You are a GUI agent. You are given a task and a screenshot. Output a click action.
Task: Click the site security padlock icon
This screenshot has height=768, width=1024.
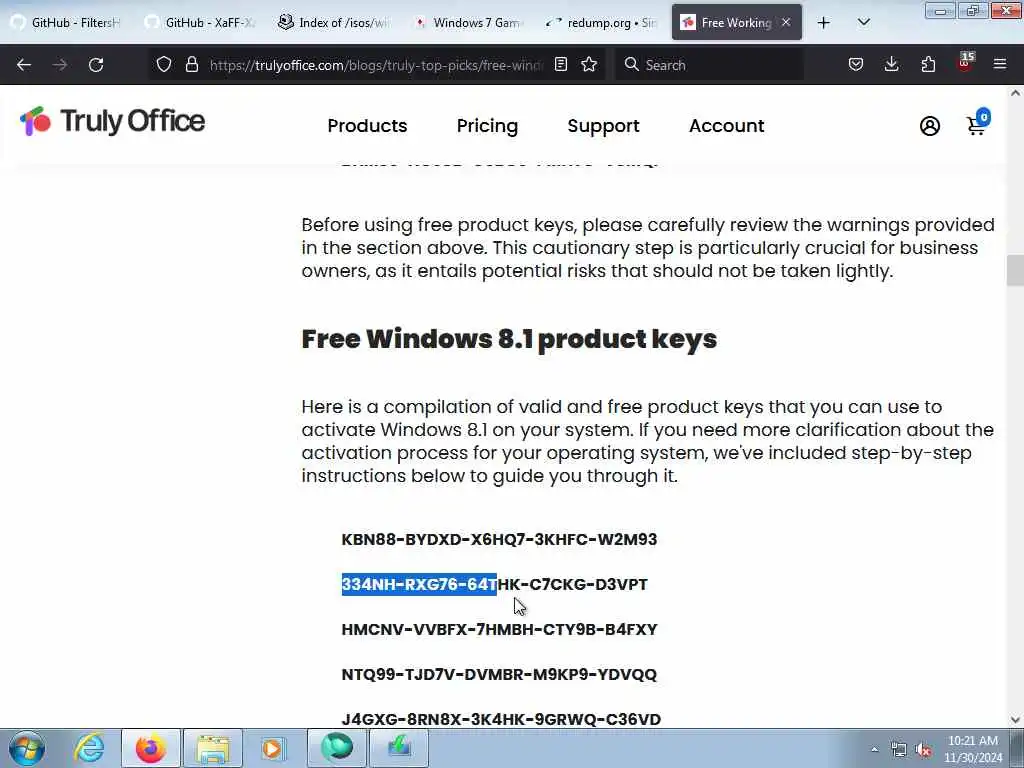coord(191,64)
